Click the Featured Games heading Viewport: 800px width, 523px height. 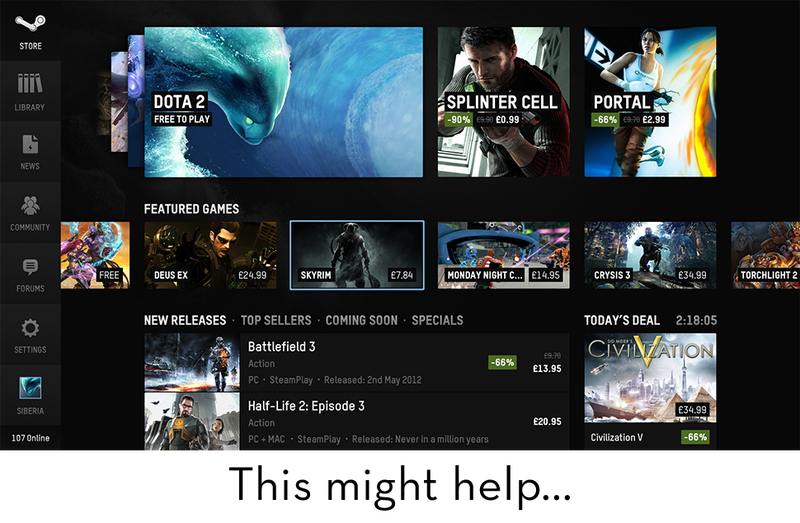(191, 209)
